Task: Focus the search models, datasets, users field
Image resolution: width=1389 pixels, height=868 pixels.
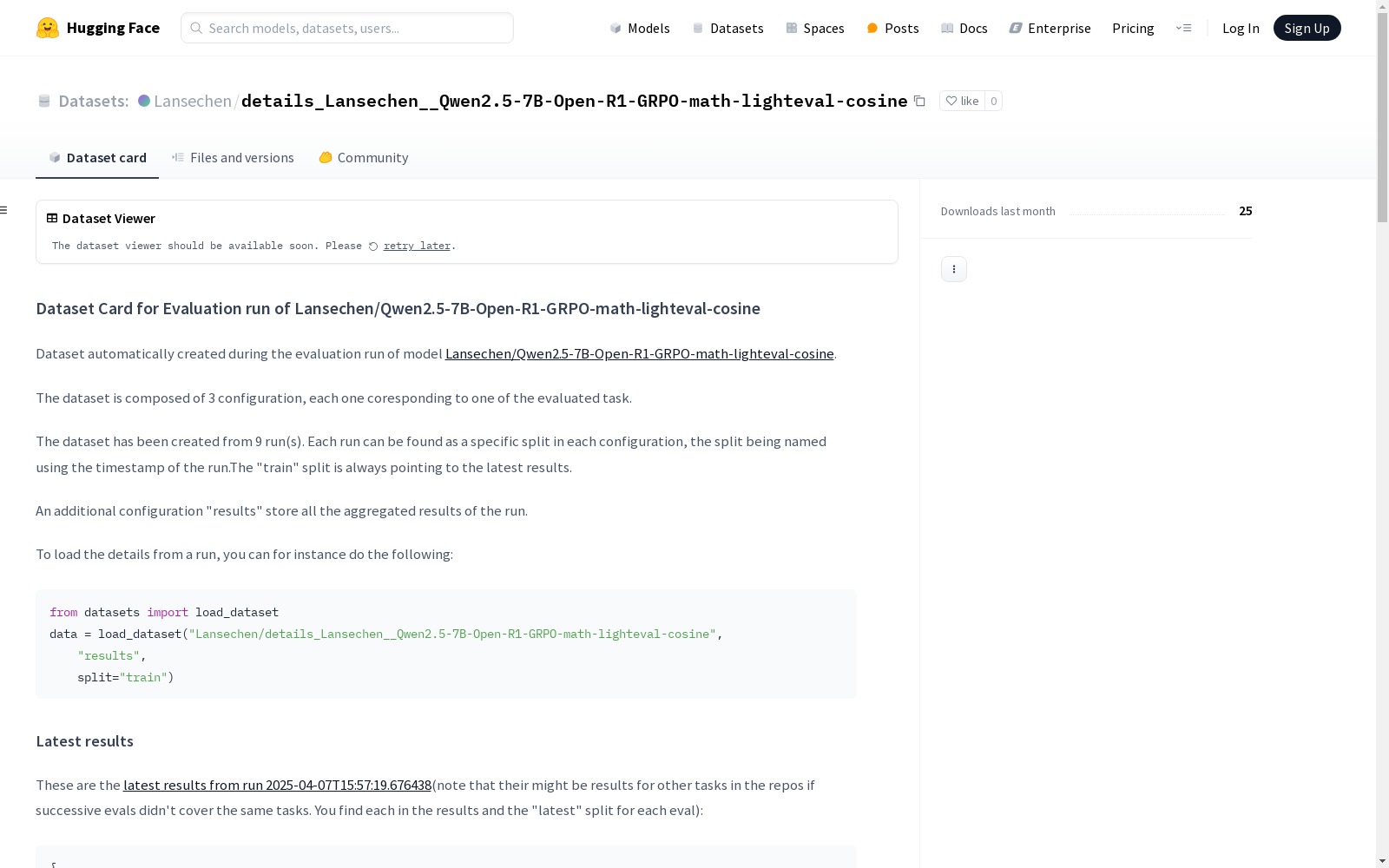Action: click(x=347, y=28)
